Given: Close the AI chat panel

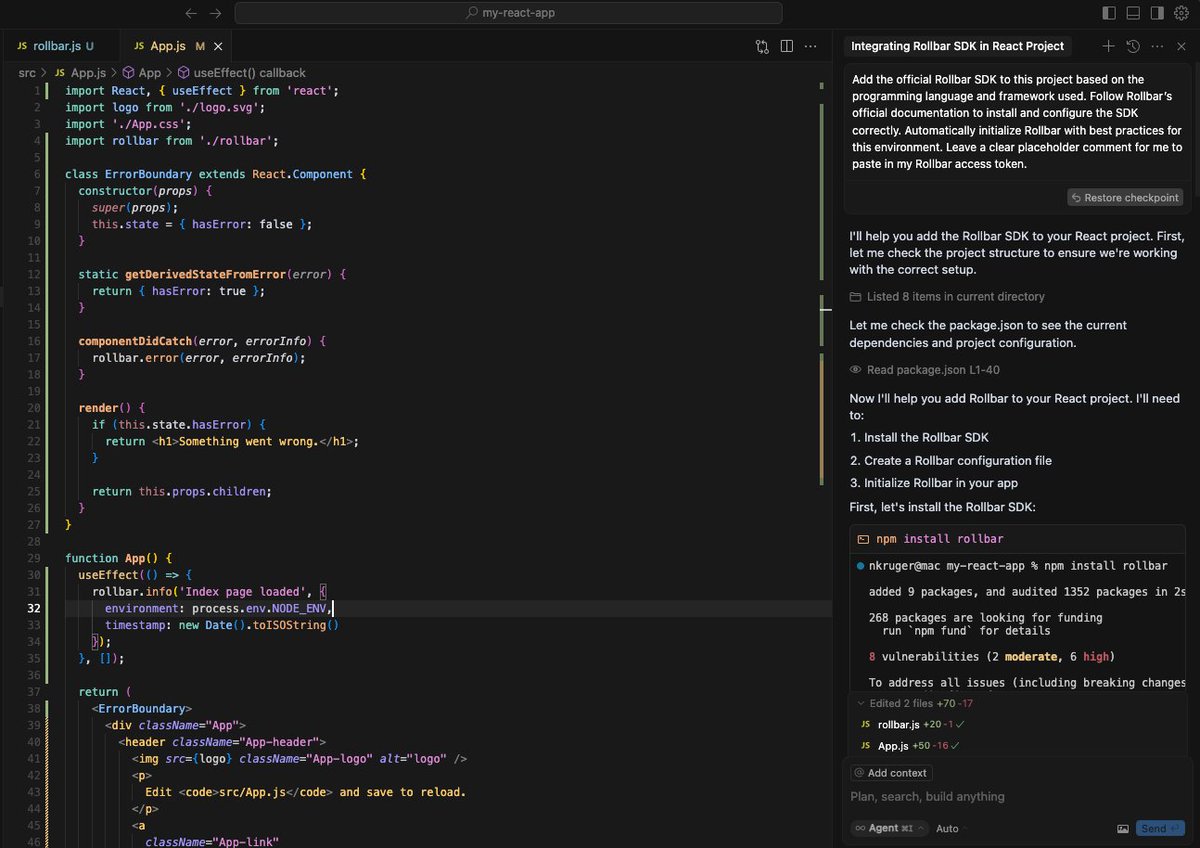Looking at the screenshot, I should (x=1181, y=46).
